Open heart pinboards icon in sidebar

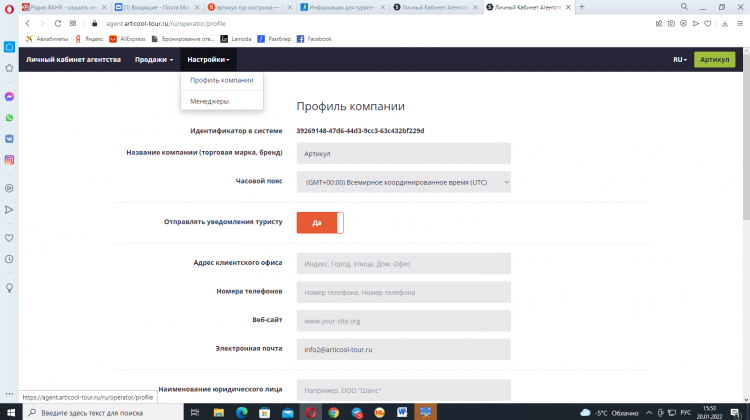tap(9, 238)
